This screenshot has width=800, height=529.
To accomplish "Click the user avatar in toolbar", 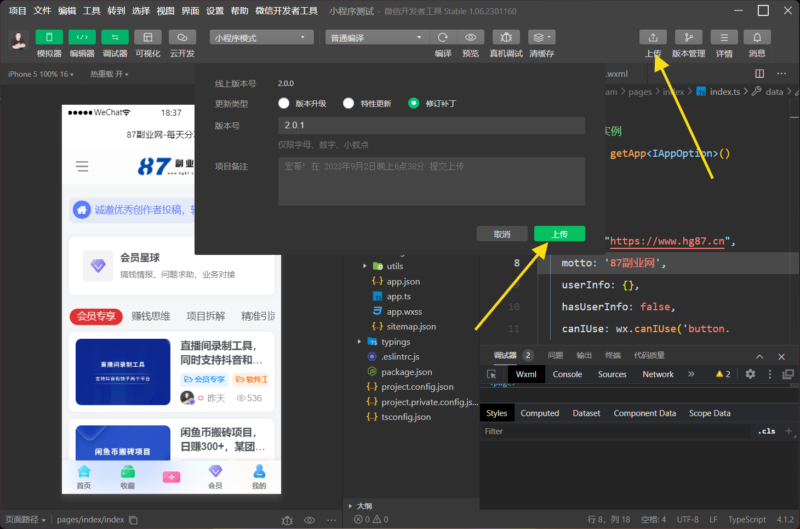I will pyautogui.click(x=18, y=41).
